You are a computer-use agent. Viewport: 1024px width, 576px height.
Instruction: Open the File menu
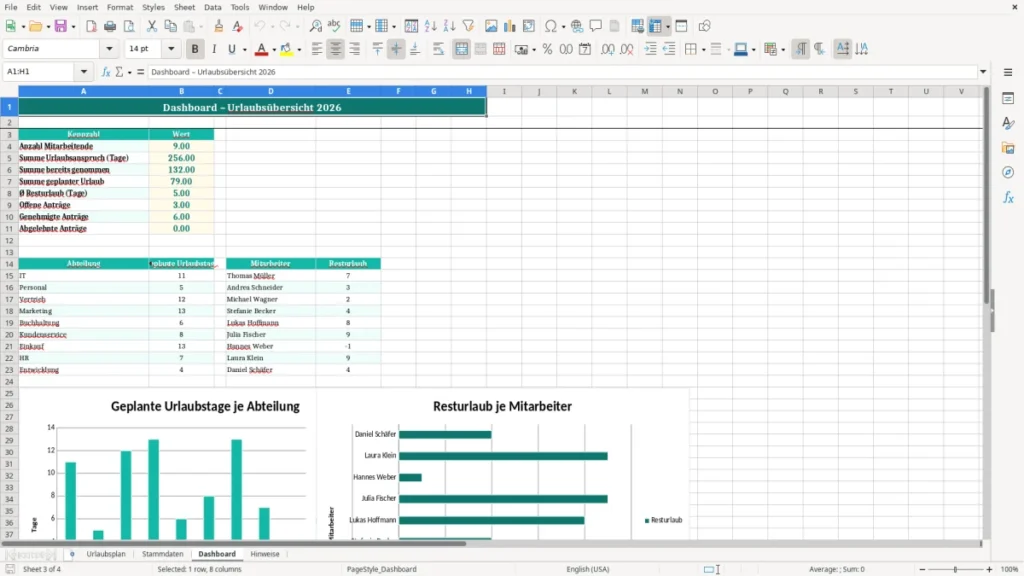pyautogui.click(x=10, y=7)
